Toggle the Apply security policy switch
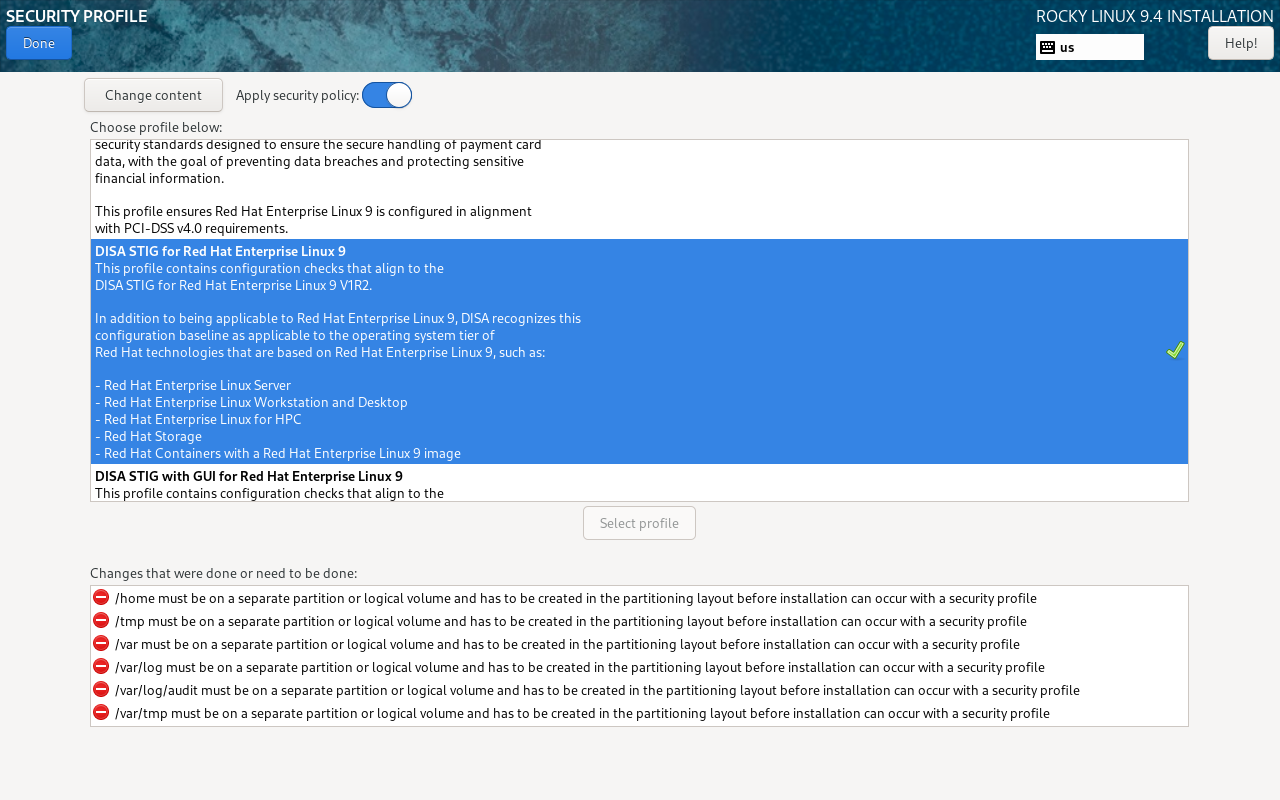This screenshot has height=800, width=1280. pos(387,95)
